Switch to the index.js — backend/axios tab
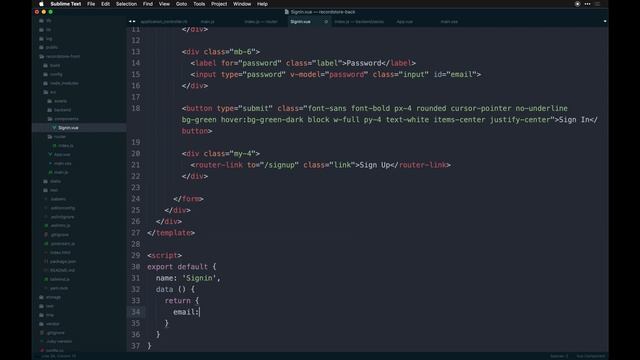The height and width of the screenshot is (360, 640). click(x=359, y=22)
